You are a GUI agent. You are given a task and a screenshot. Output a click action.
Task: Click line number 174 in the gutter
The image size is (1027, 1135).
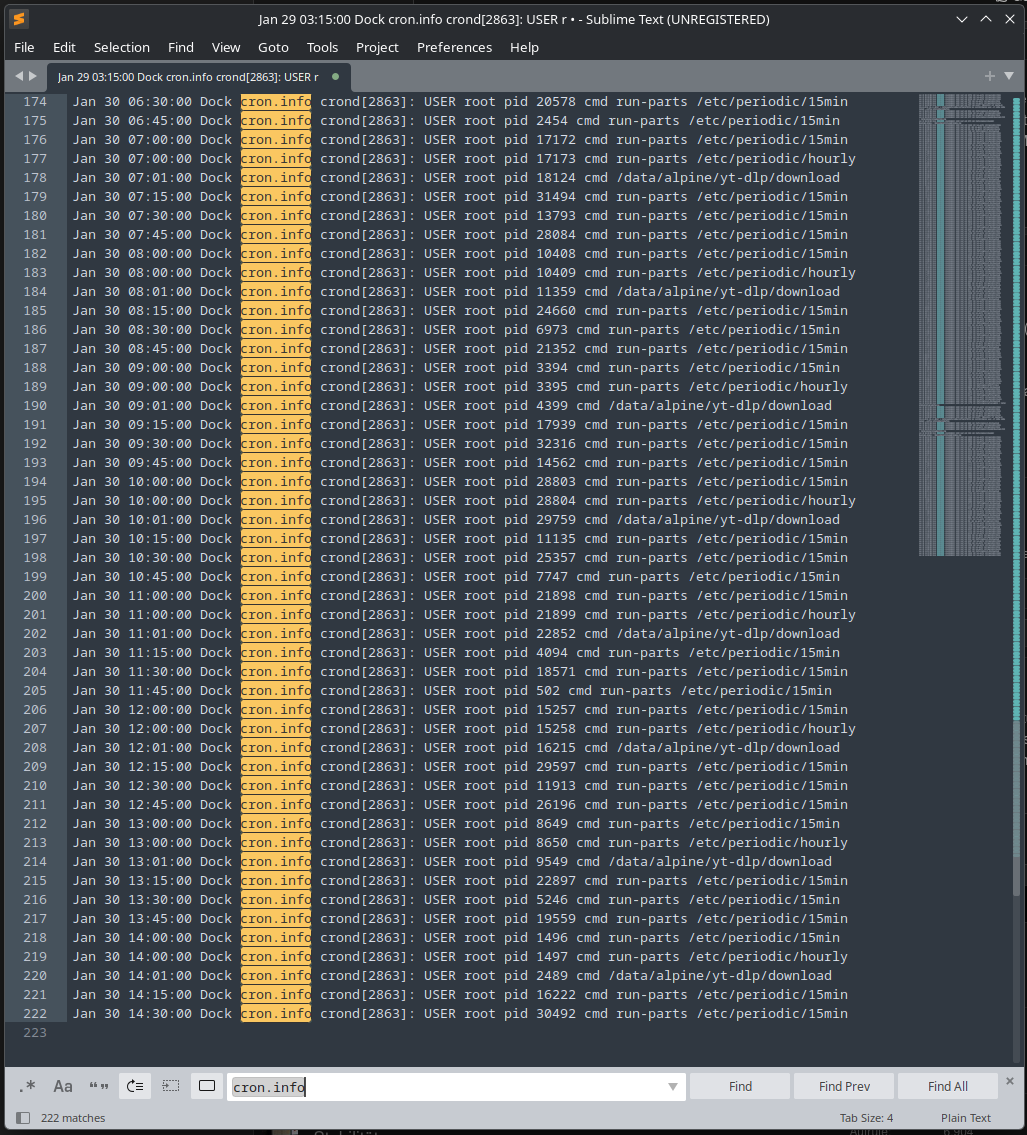(35, 101)
